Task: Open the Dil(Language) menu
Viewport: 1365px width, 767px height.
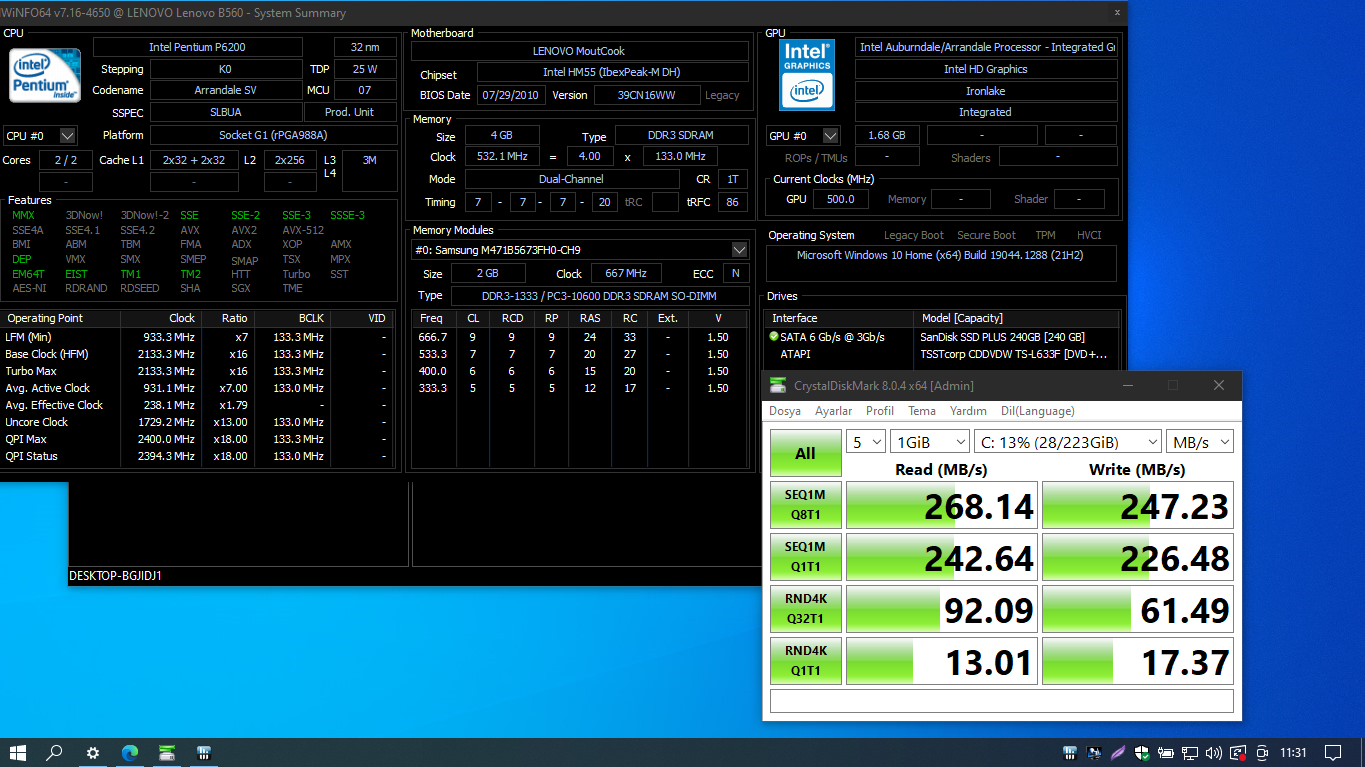Action: click(x=1038, y=411)
